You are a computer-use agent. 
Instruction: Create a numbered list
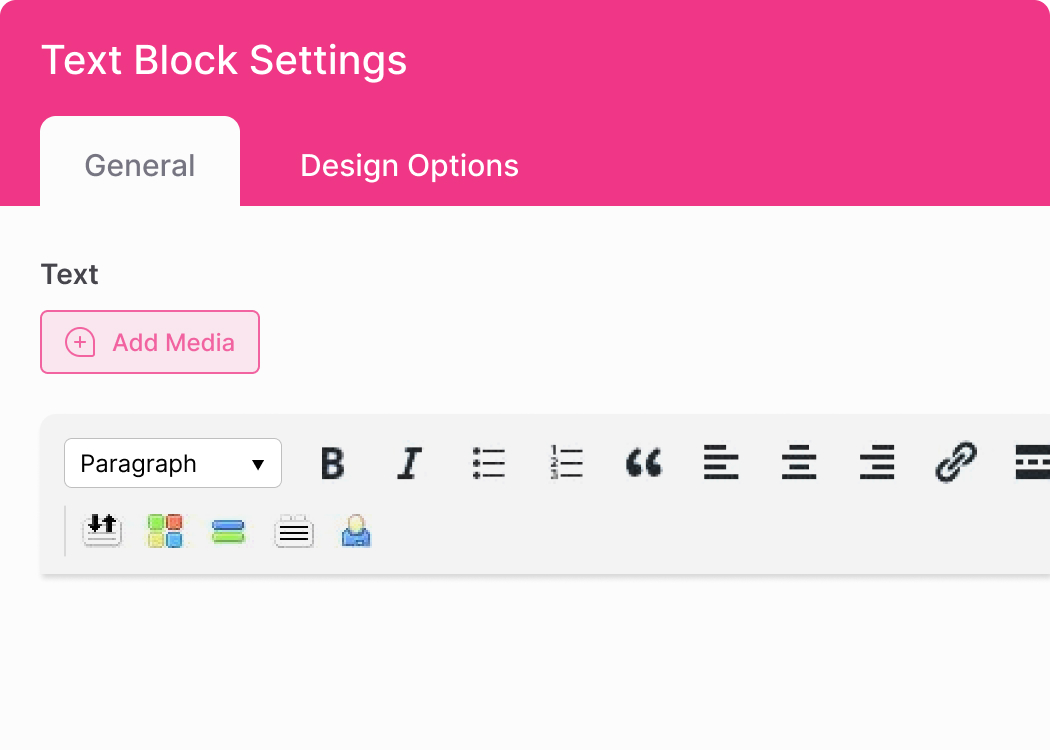[x=566, y=462]
